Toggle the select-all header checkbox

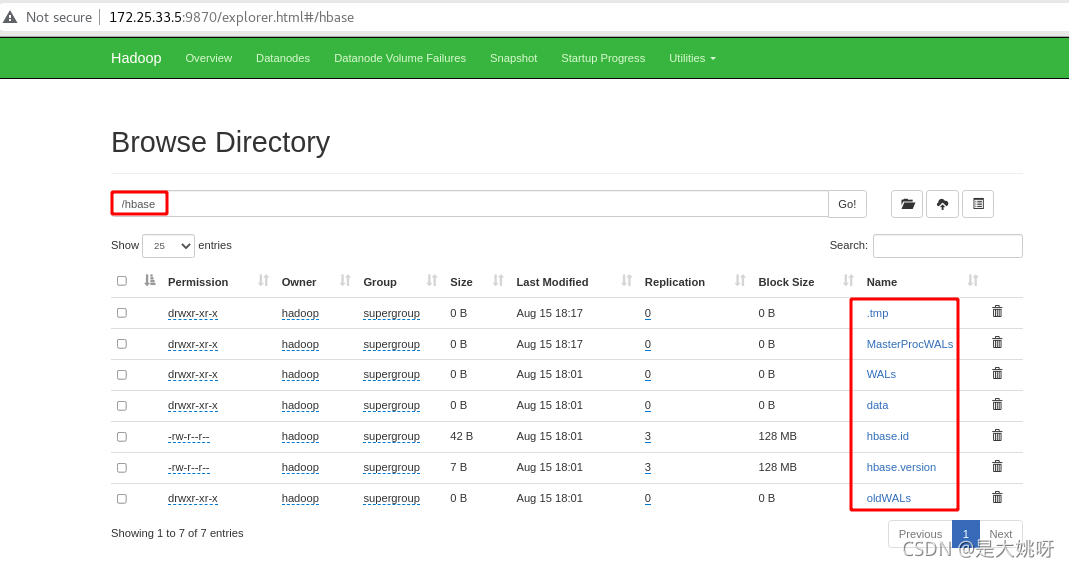[x=122, y=281]
